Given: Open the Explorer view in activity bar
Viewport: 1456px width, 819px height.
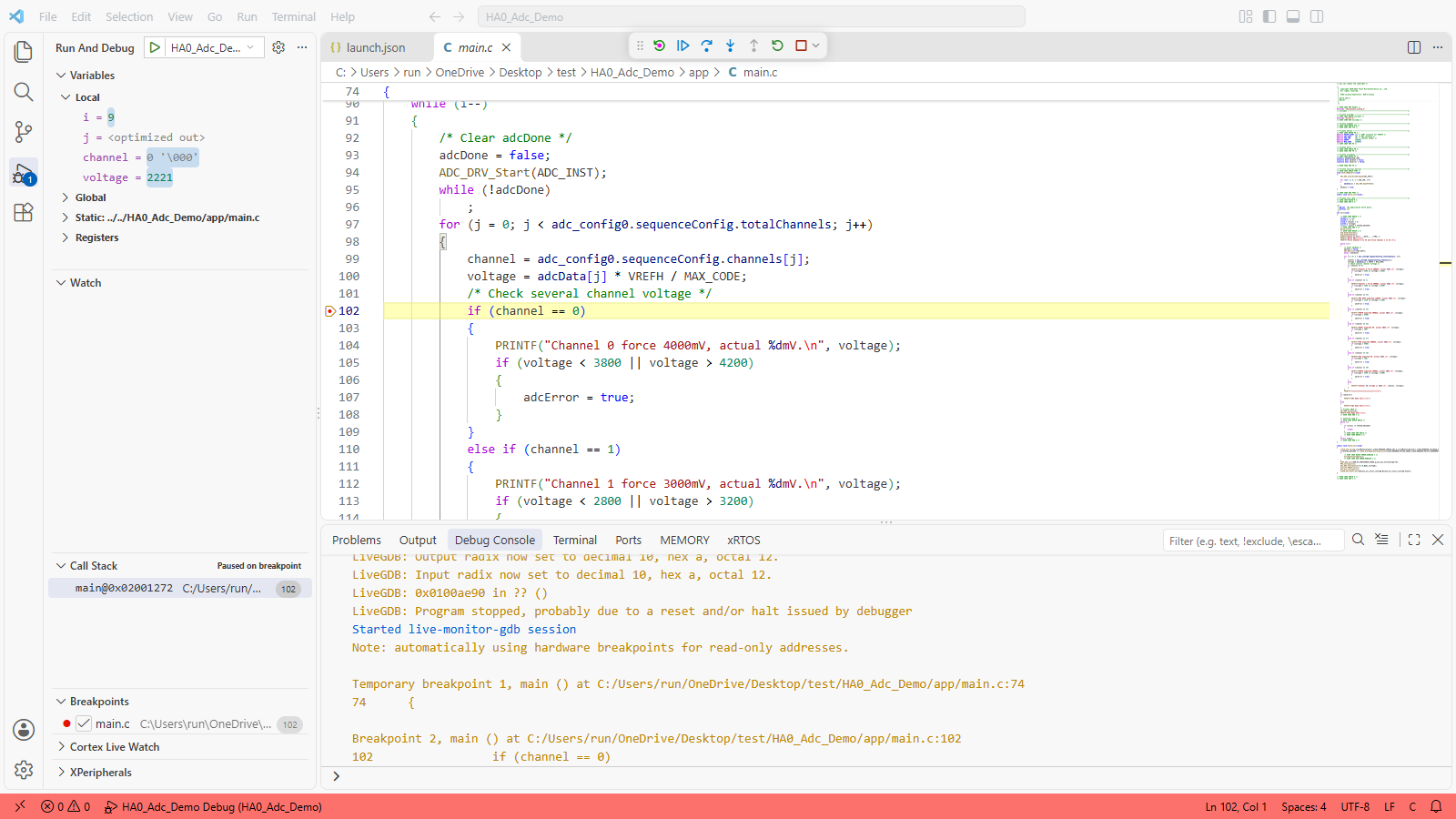Looking at the screenshot, I should click(x=24, y=52).
